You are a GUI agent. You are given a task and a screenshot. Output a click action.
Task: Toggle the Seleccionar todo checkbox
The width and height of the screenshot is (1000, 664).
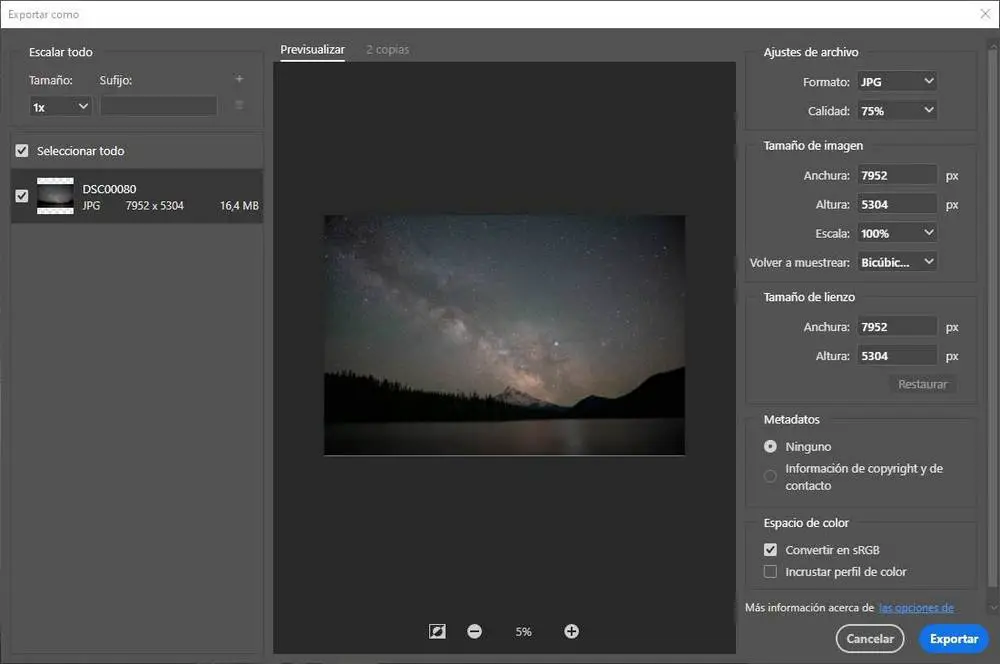tap(22, 151)
